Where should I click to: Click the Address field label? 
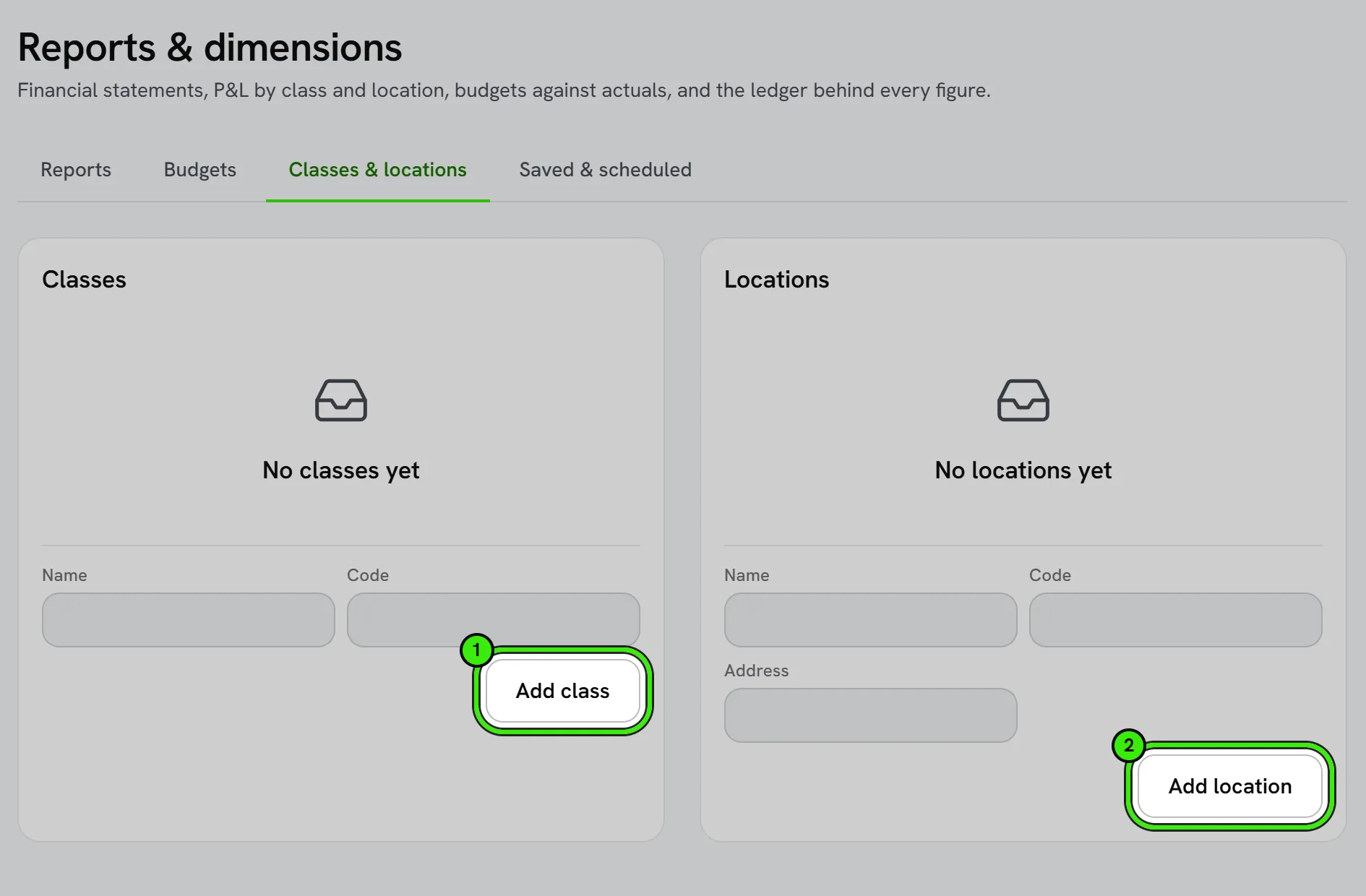click(x=757, y=671)
